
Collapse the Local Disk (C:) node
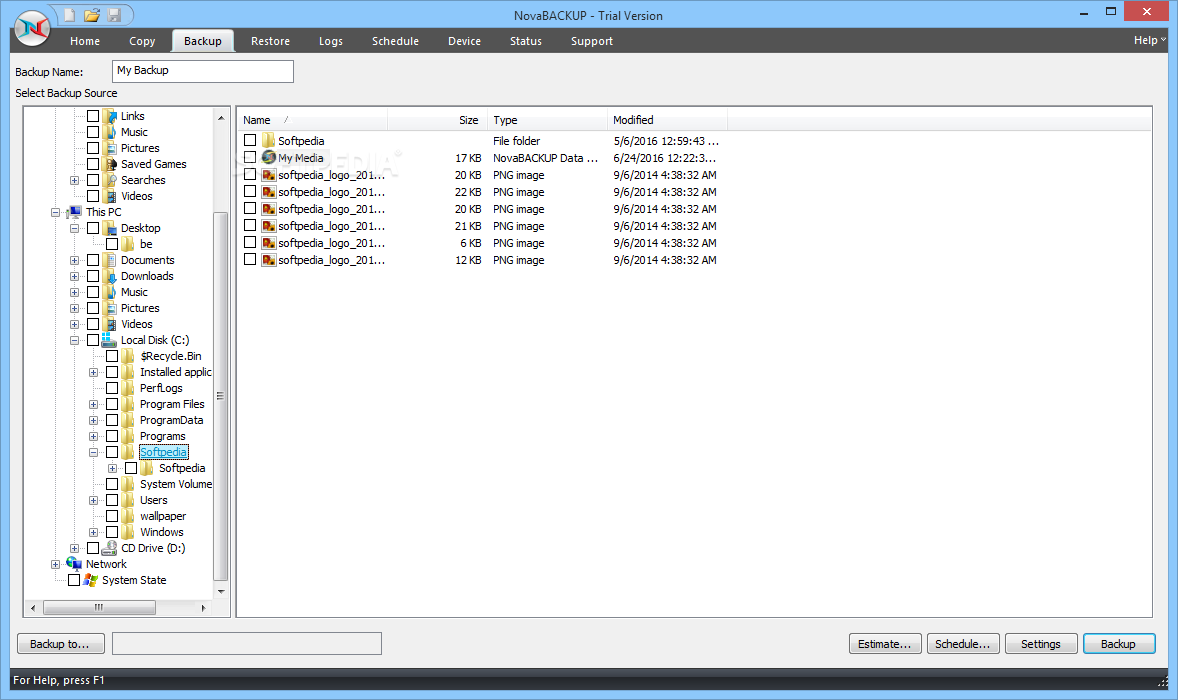click(74, 340)
